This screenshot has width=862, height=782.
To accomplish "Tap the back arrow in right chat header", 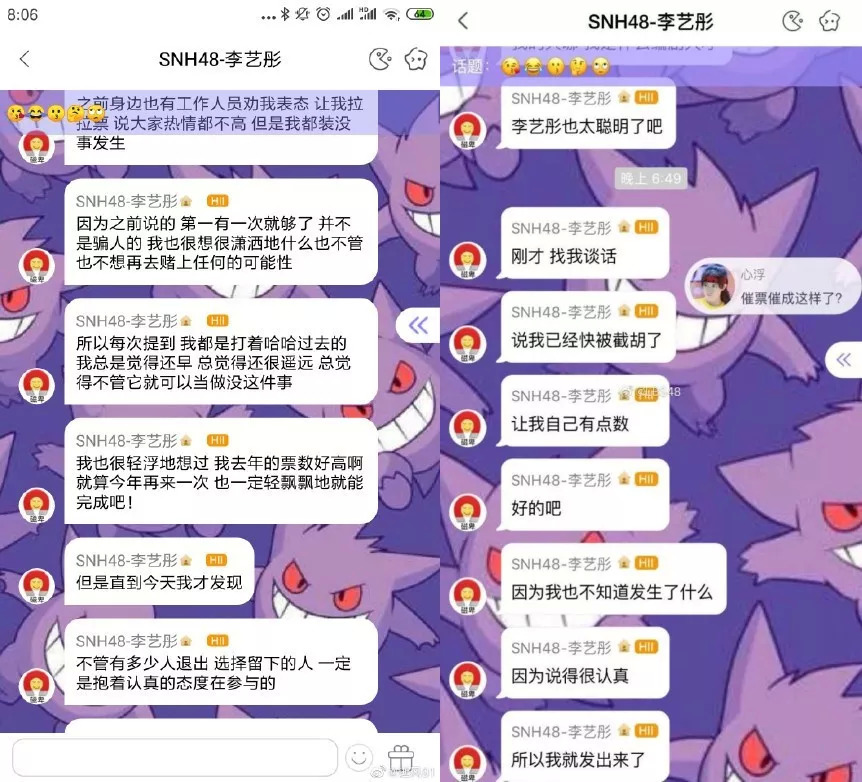I will (463, 21).
